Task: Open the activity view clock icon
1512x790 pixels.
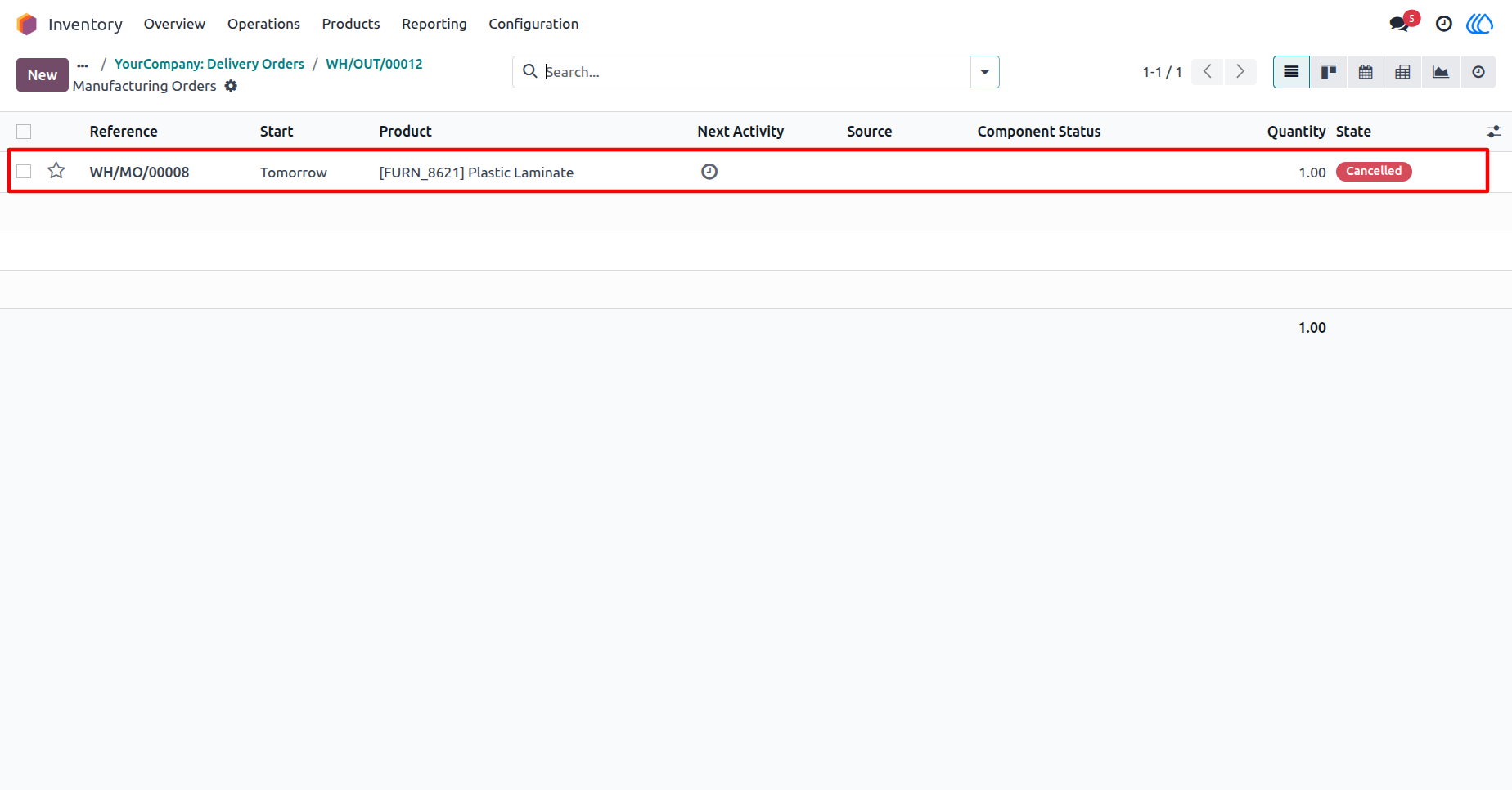Action: 1478,72
